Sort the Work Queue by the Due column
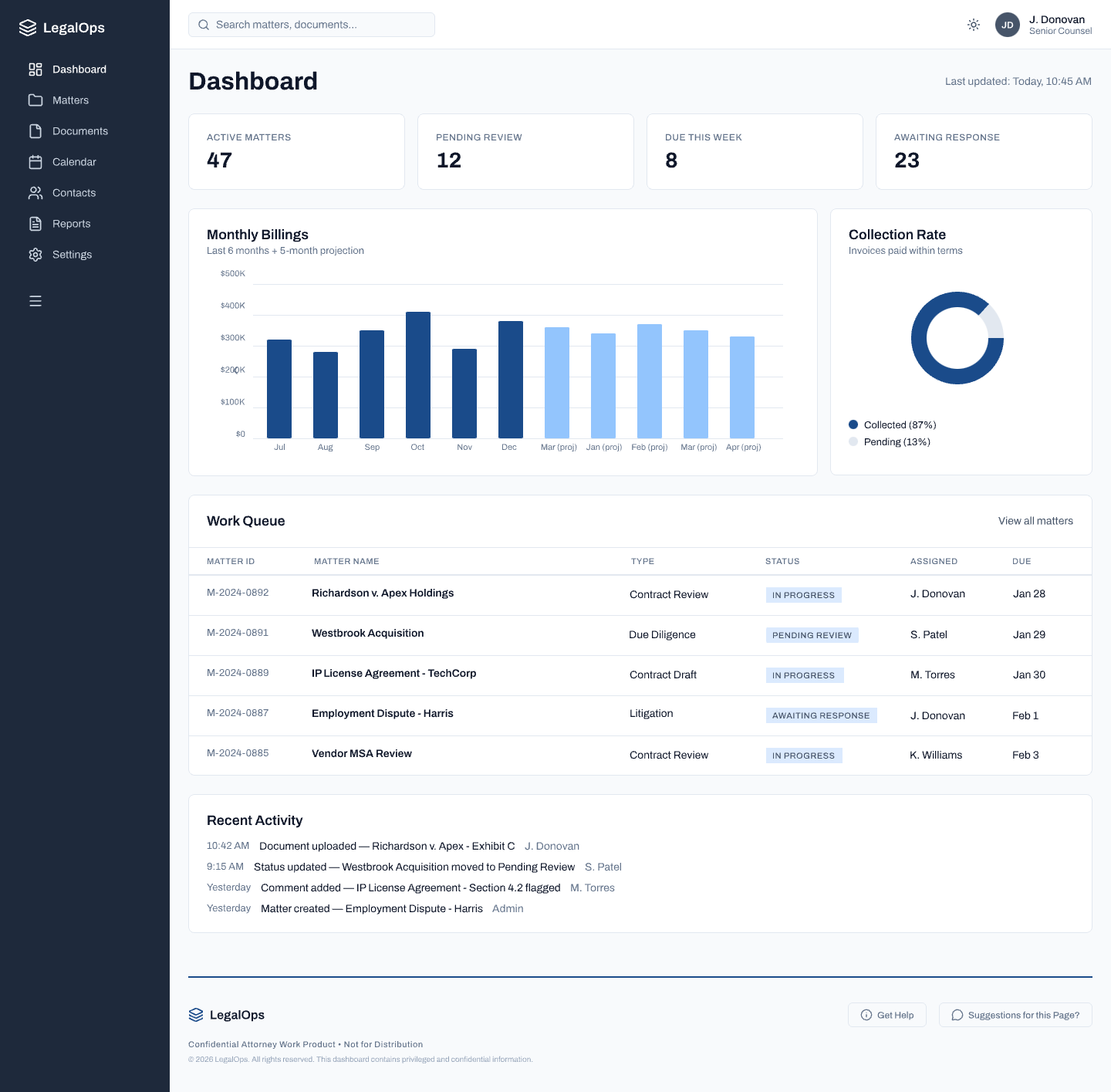The height and width of the screenshot is (1092, 1111). pyautogui.click(x=1022, y=561)
